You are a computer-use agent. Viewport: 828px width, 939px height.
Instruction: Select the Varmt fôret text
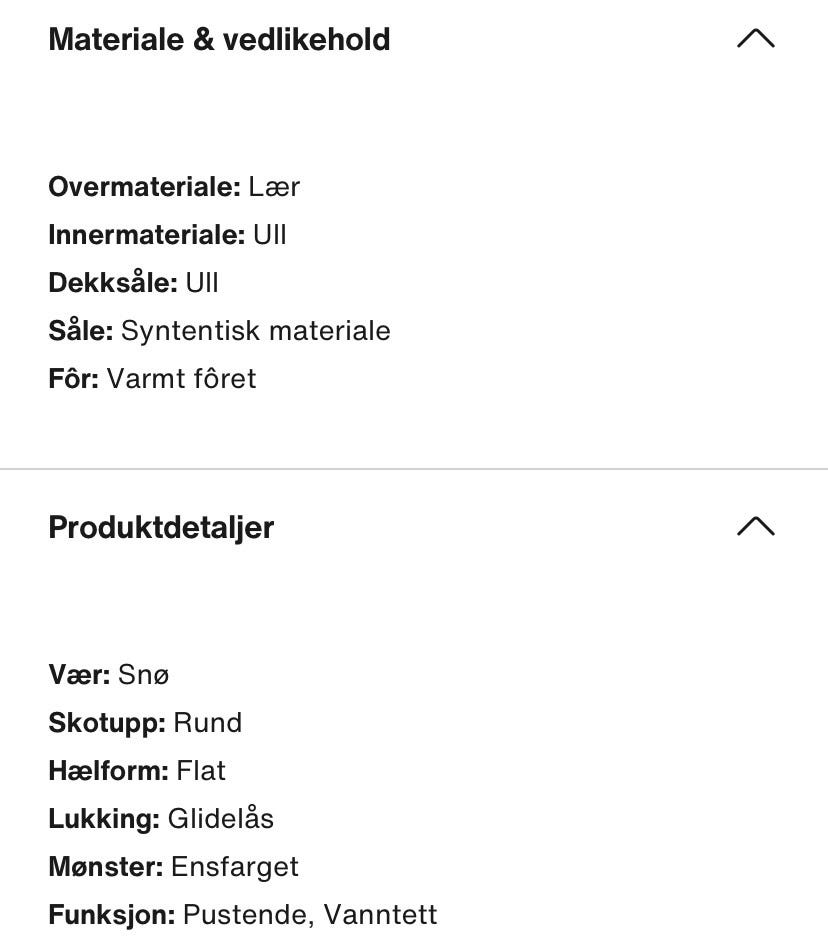(x=181, y=378)
